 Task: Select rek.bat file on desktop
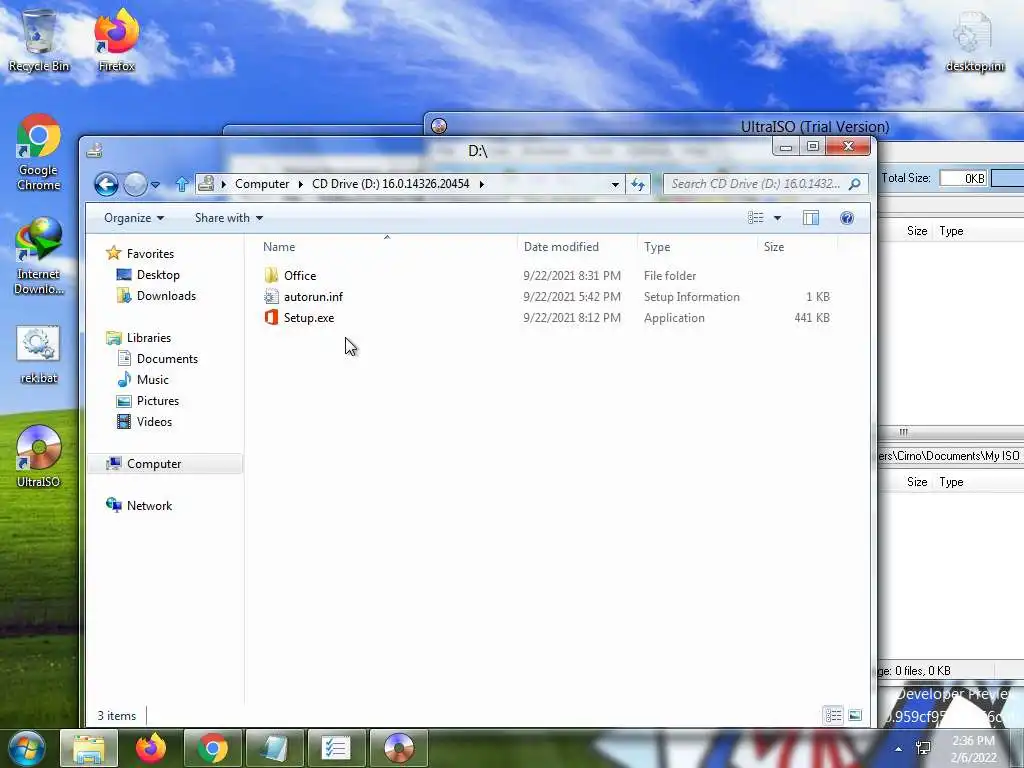tap(39, 355)
